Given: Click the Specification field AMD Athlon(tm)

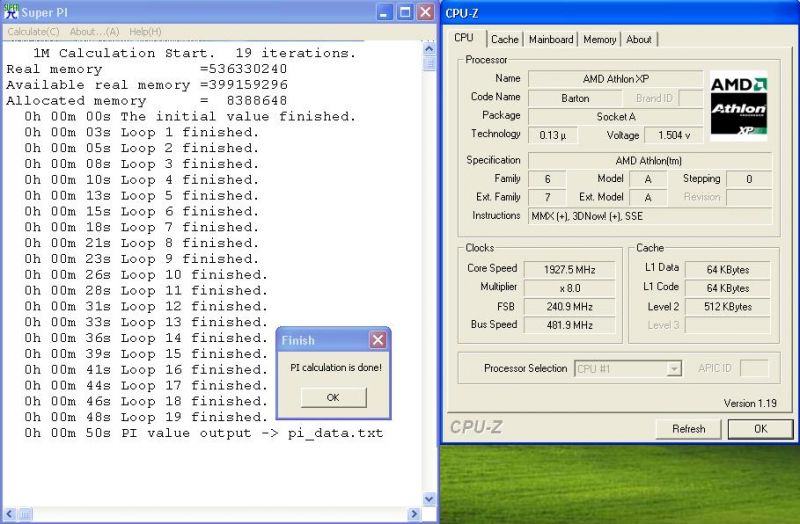Looking at the screenshot, I should coord(649,161).
